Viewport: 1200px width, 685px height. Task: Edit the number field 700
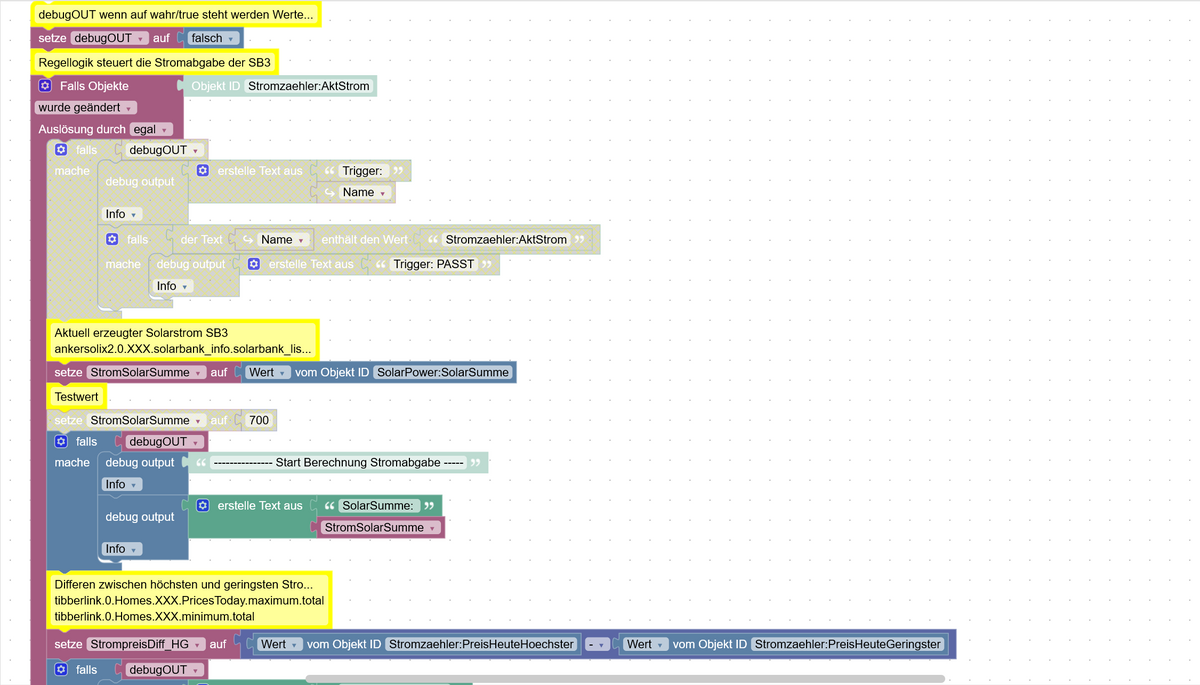[x=259, y=421]
